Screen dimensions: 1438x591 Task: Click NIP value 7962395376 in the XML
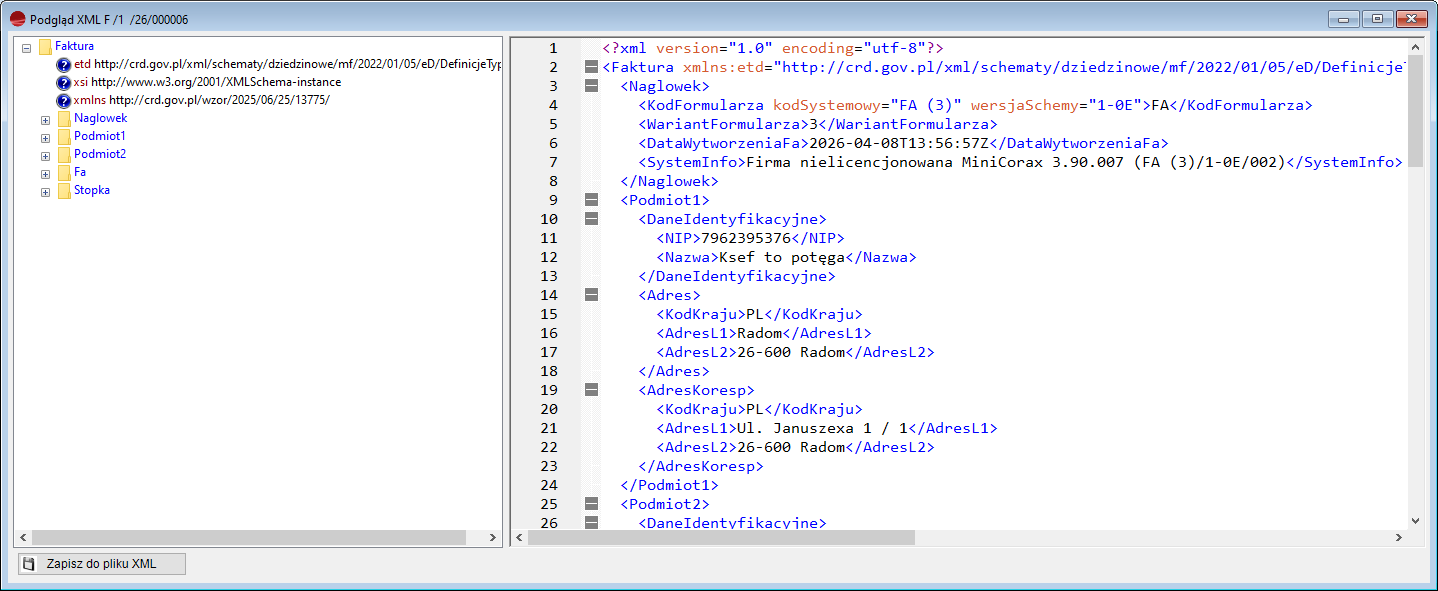click(746, 238)
